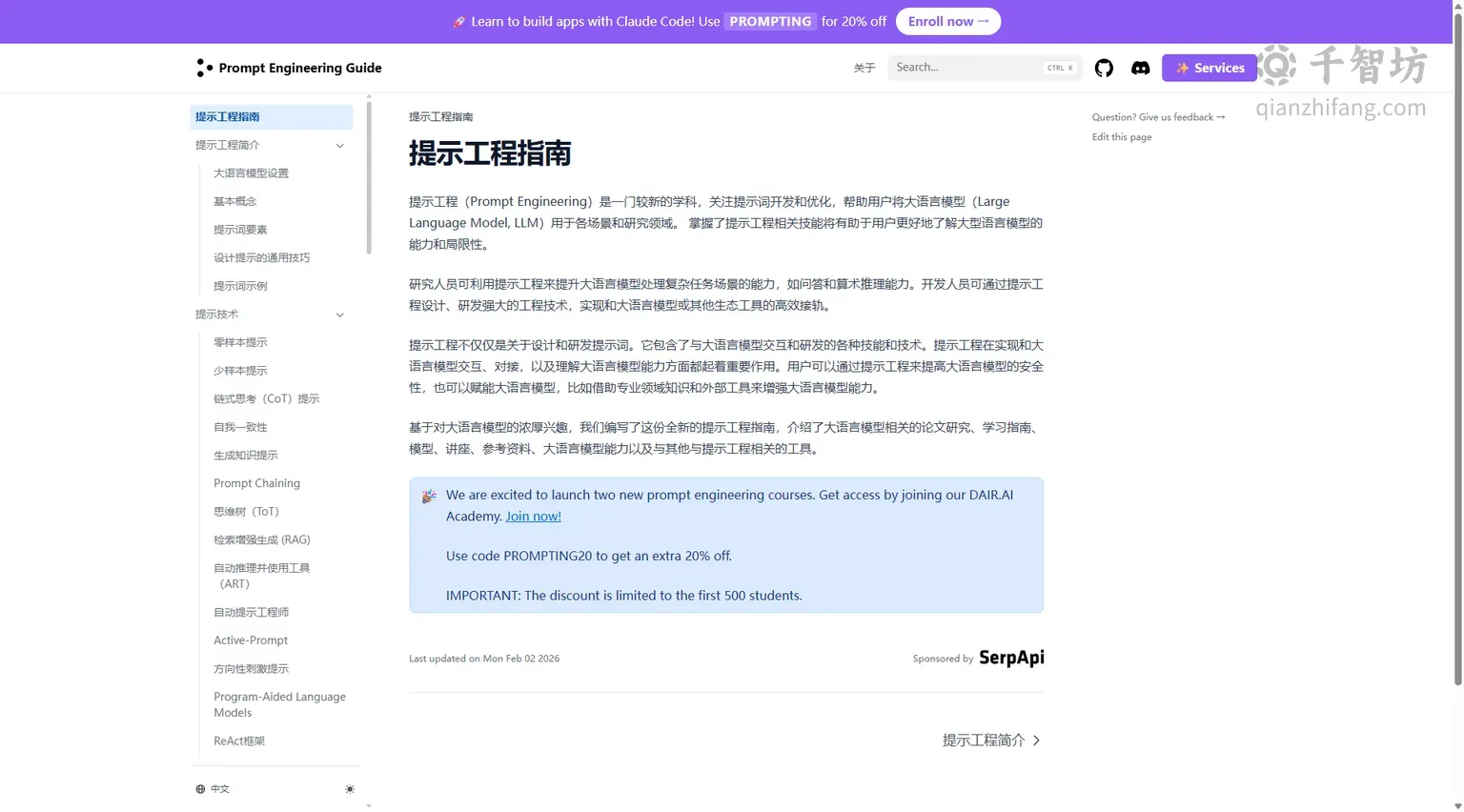Open 链式思考（CoT）提示 sidebar item
Screen dimensions: 1464x812
[x=267, y=399]
